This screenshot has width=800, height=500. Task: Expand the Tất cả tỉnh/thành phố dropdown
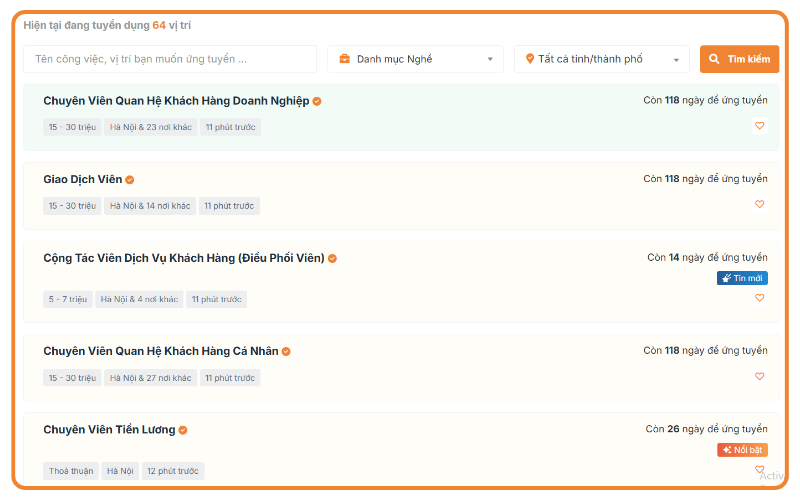point(602,59)
